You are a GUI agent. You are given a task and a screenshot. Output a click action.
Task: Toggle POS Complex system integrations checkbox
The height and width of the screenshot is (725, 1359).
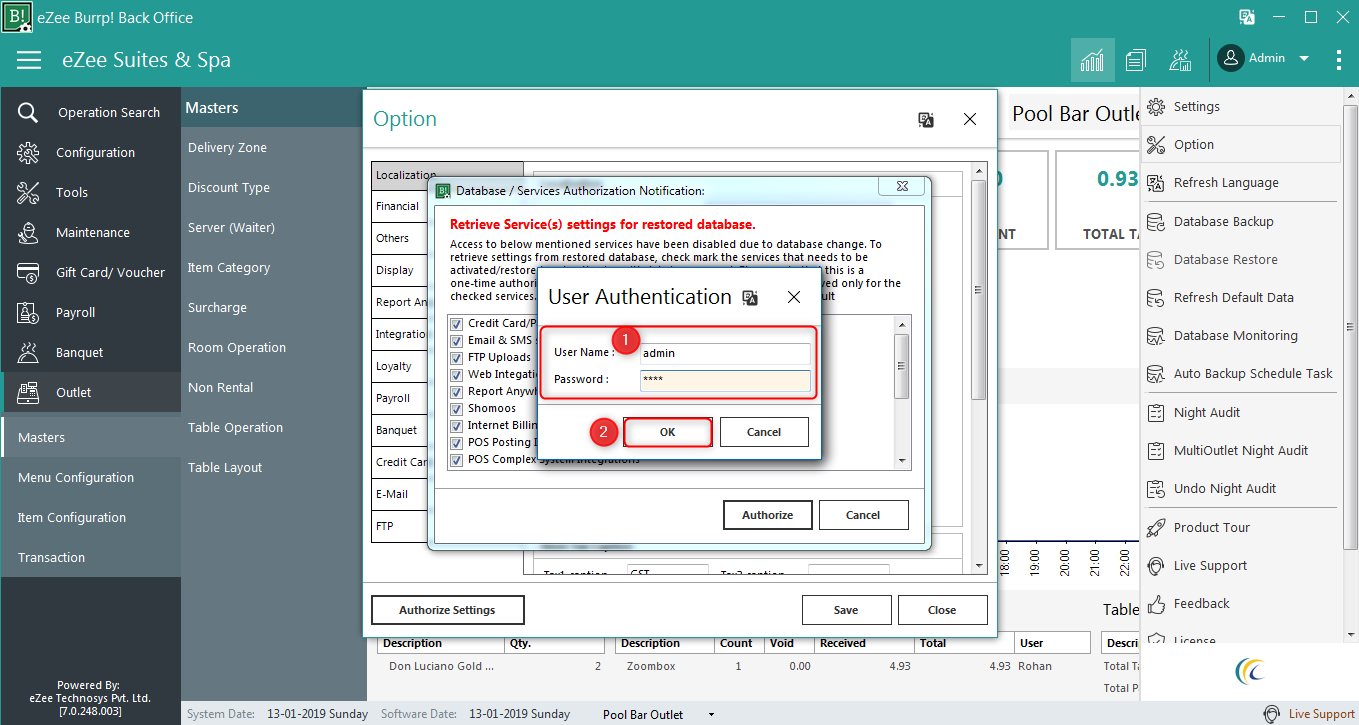tap(457, 459)
